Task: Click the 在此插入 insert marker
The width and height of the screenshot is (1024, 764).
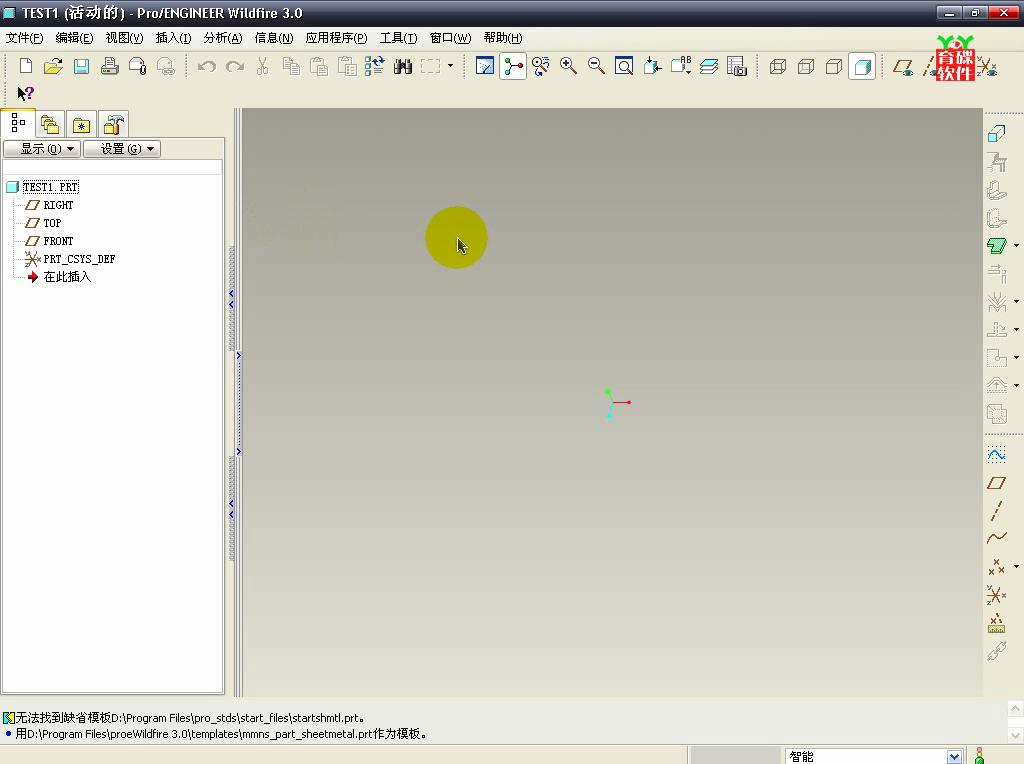Action: click(67, 277)
